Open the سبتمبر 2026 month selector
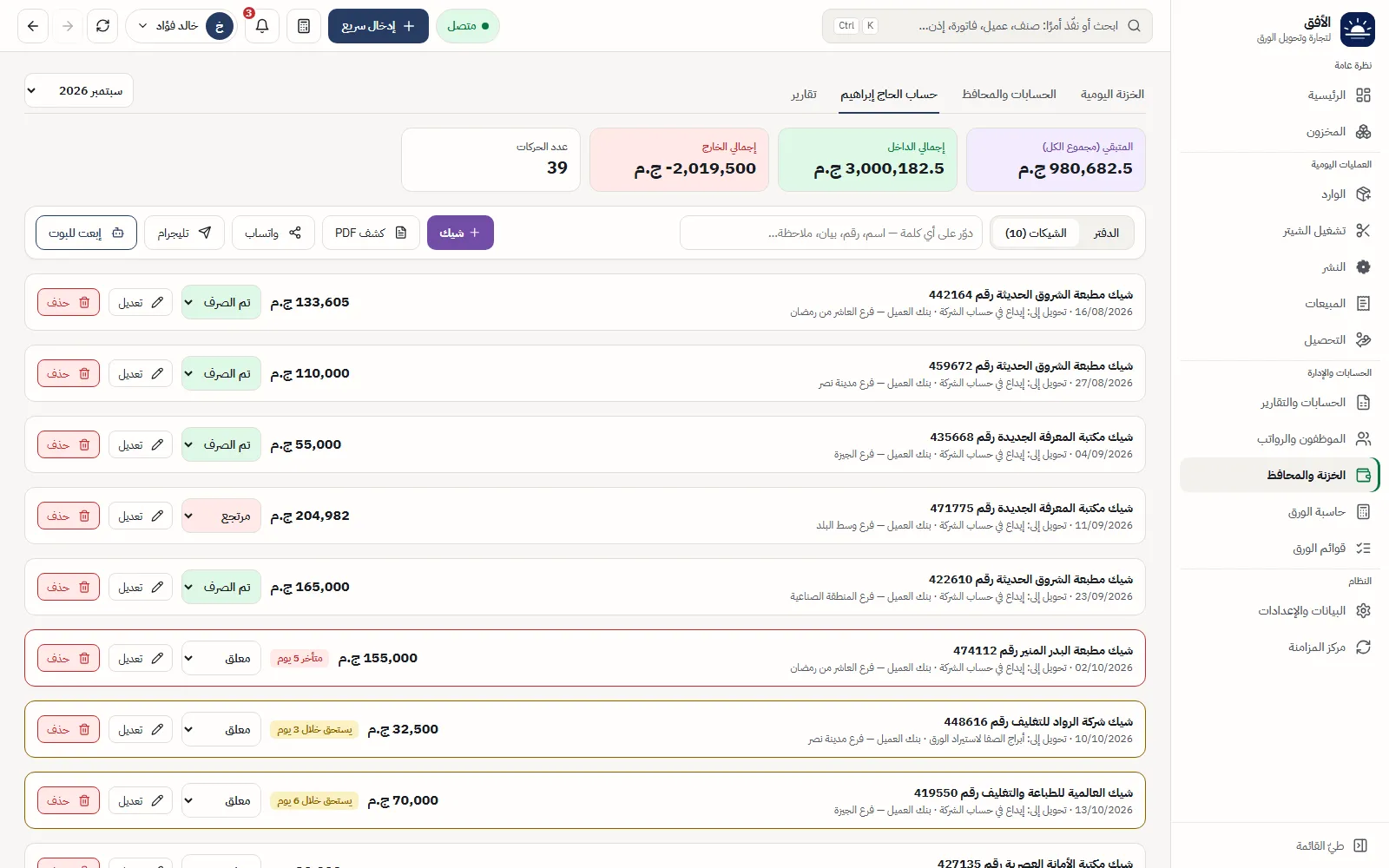The width and height of the screenshot is (1389, 868). [x=79, y=90]
